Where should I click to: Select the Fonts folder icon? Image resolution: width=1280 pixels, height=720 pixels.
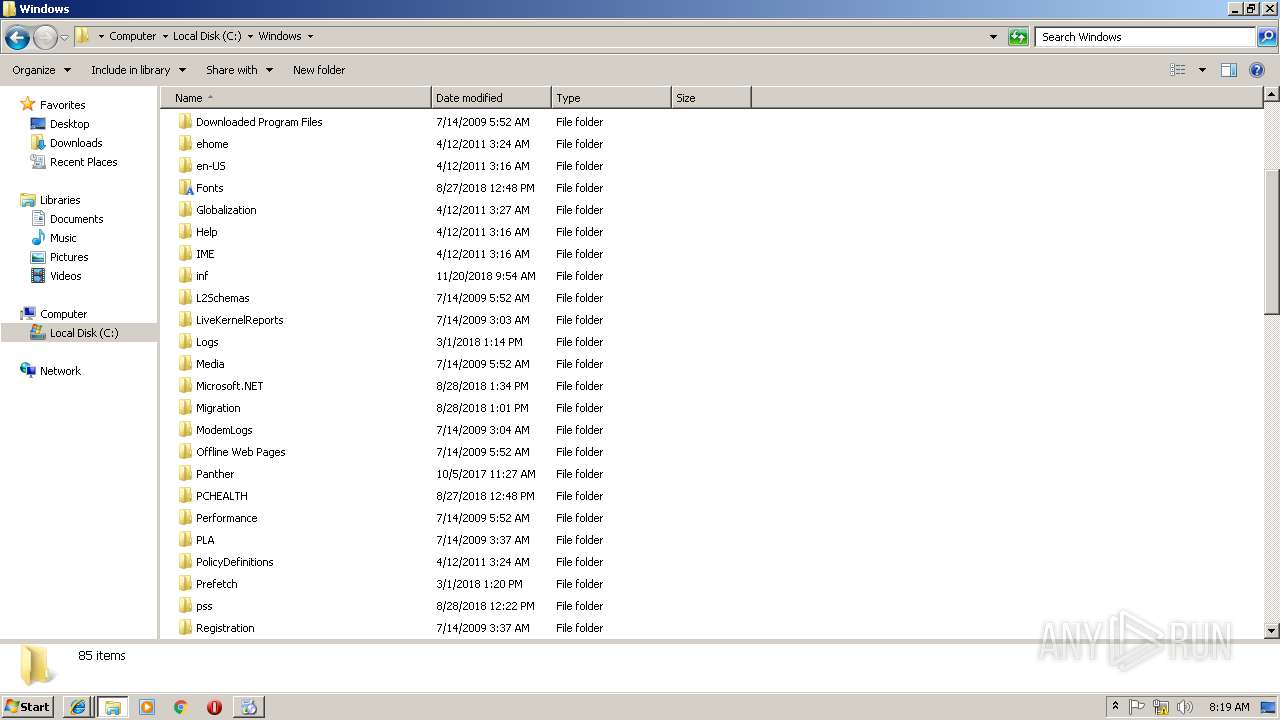(x=185, y=188)
